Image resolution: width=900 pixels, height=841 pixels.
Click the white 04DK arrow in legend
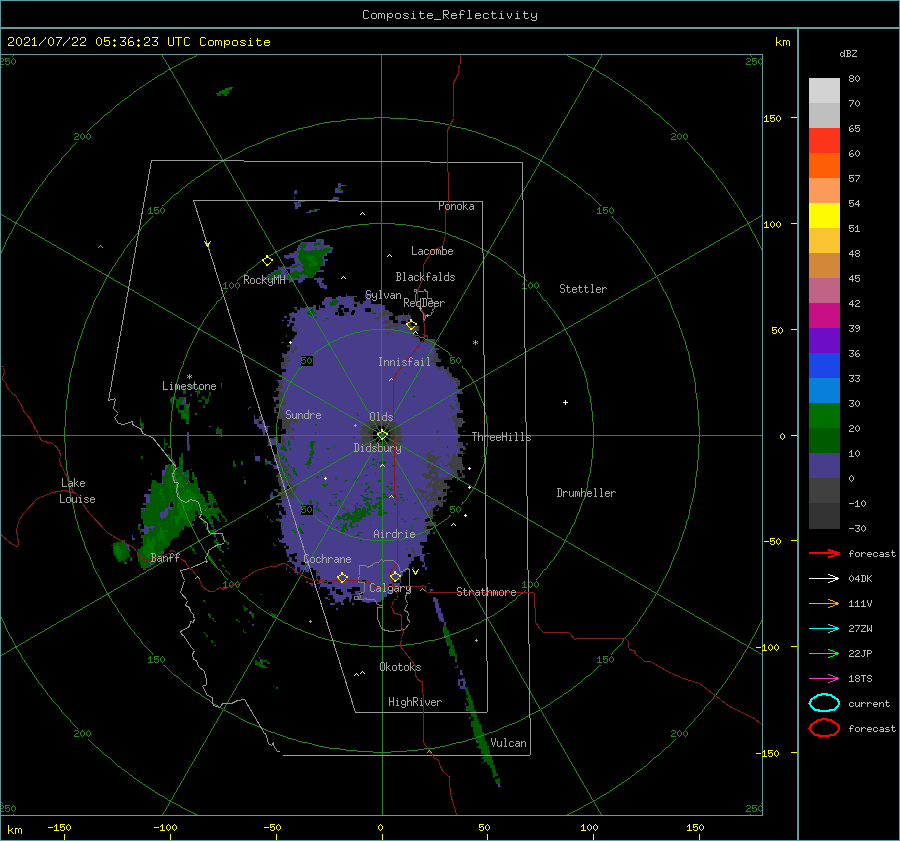pos(824,578)
